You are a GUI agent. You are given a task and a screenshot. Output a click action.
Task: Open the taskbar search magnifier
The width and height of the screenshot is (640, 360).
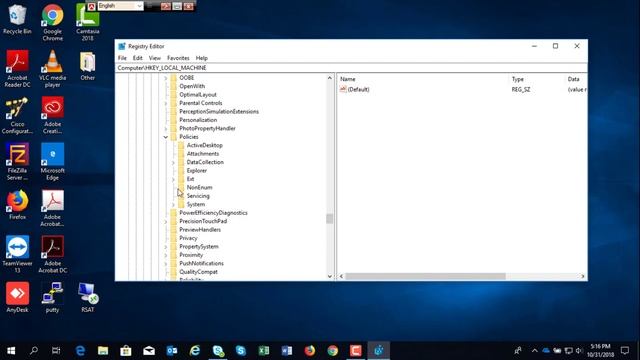34,351
